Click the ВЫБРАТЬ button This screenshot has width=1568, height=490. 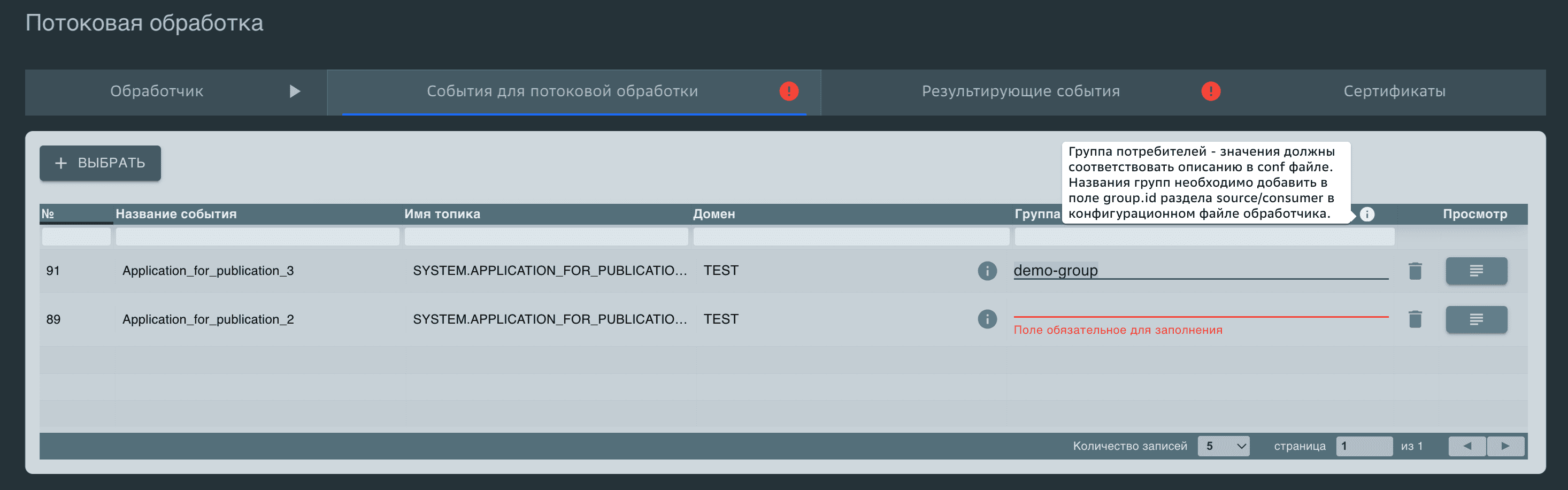click(x=99, y=163)
